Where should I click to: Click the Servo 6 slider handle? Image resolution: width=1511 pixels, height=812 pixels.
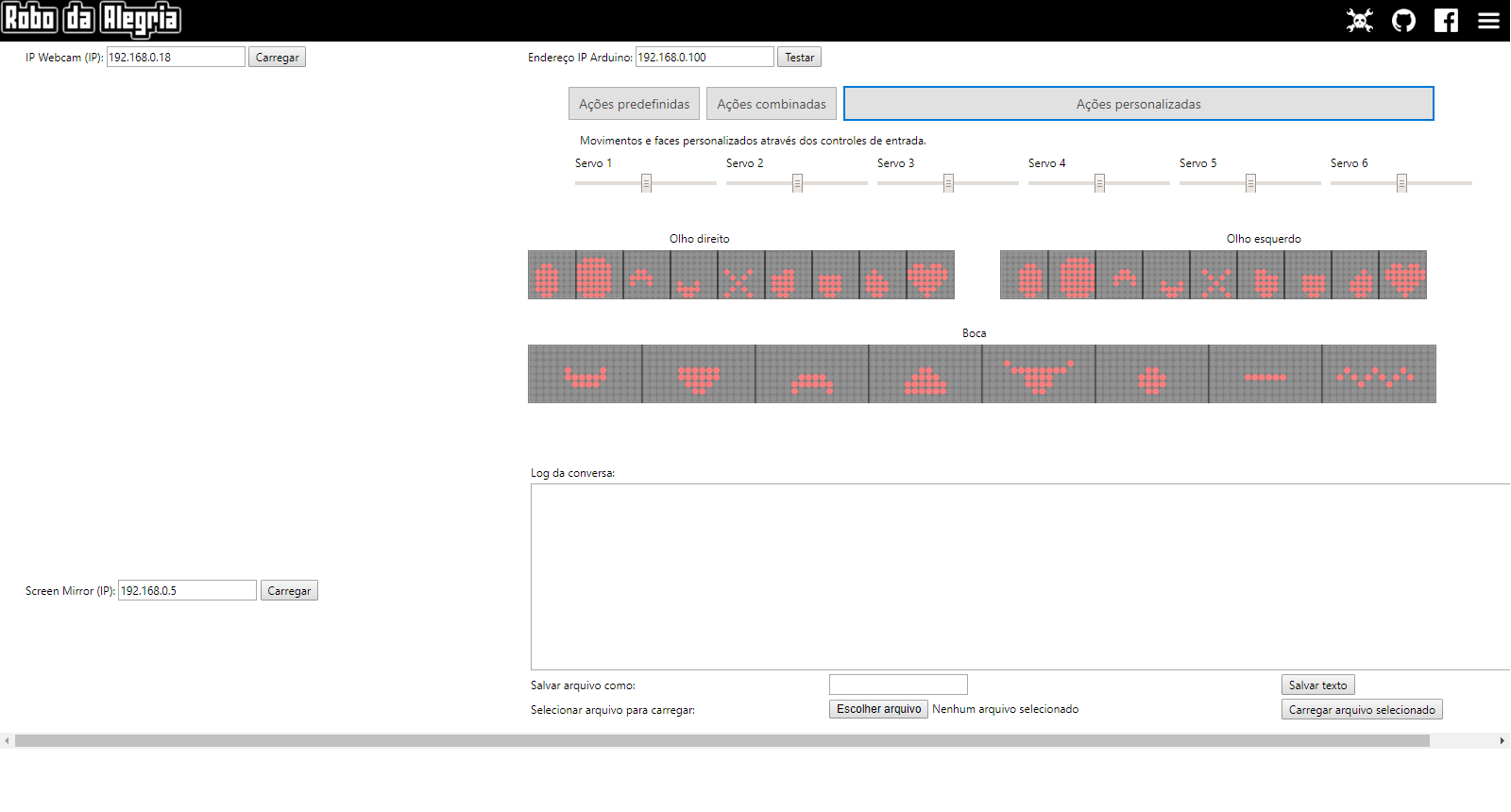pyautogui.click(x=1401, y=183)
